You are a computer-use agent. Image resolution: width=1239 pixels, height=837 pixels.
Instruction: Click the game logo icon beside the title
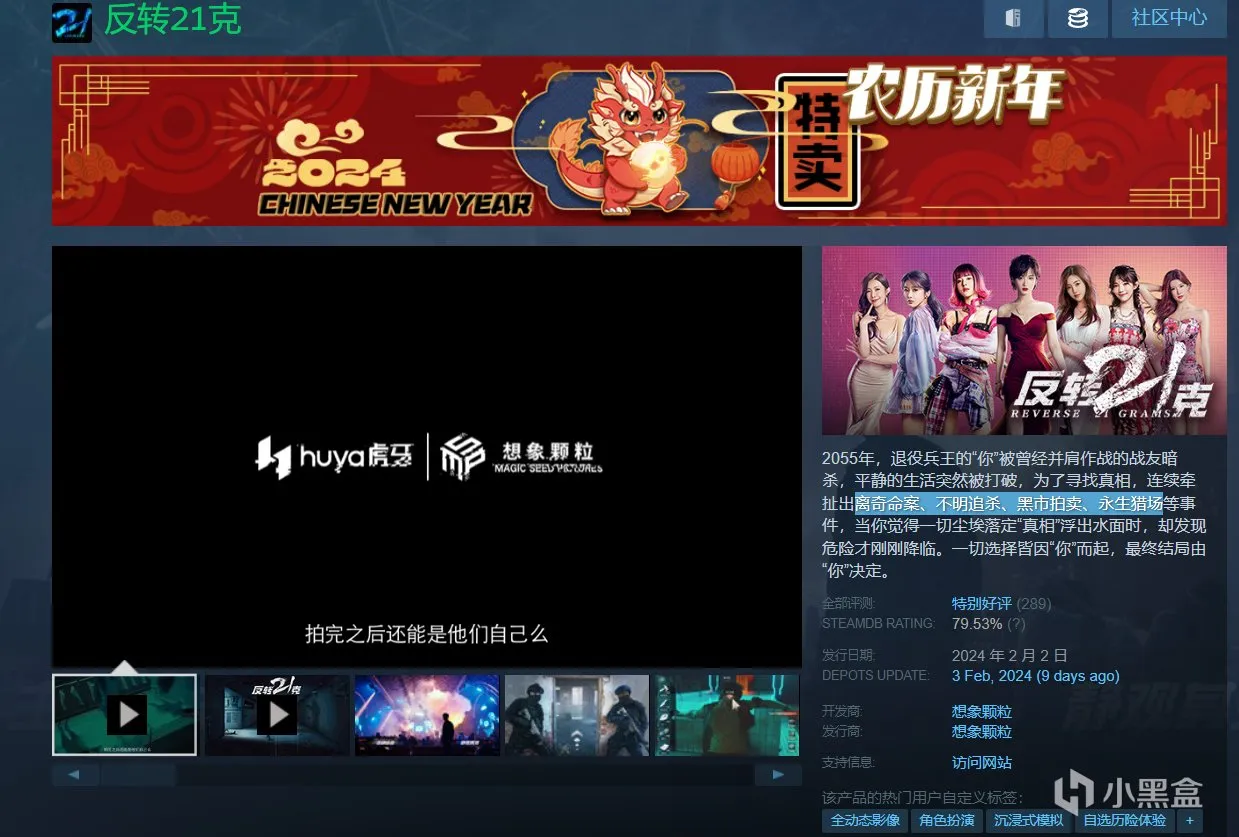click(x=72, y=22)
